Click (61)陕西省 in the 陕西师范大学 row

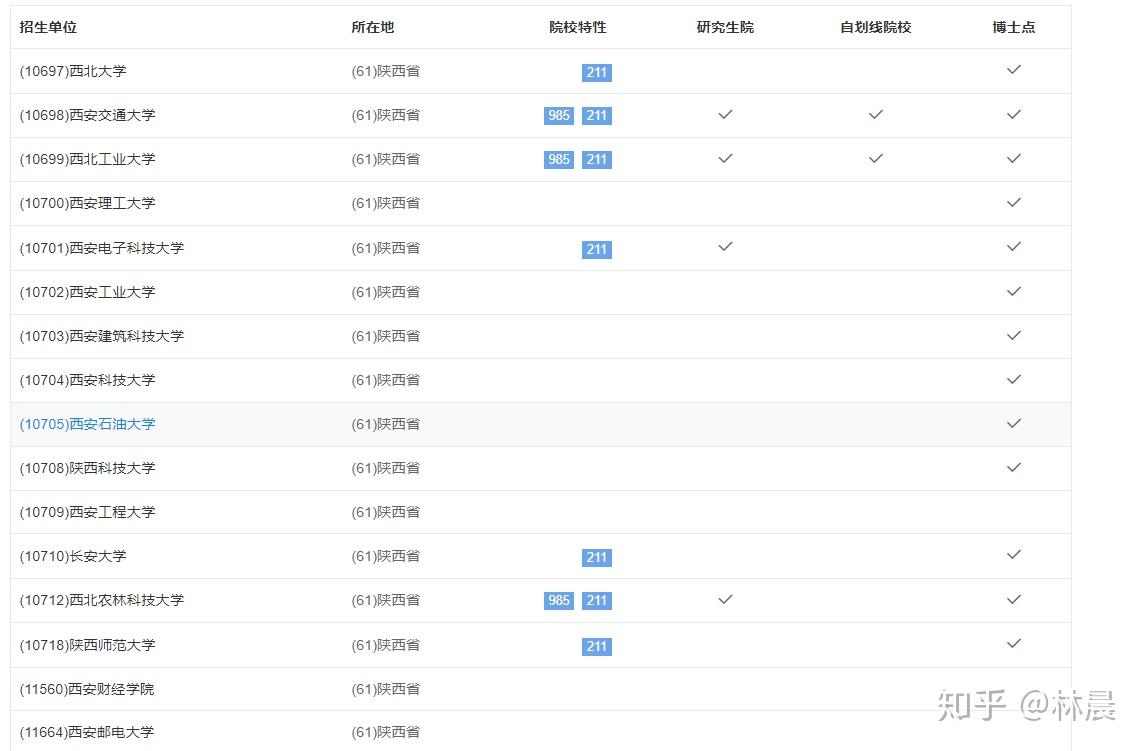[x=386, y=646]
